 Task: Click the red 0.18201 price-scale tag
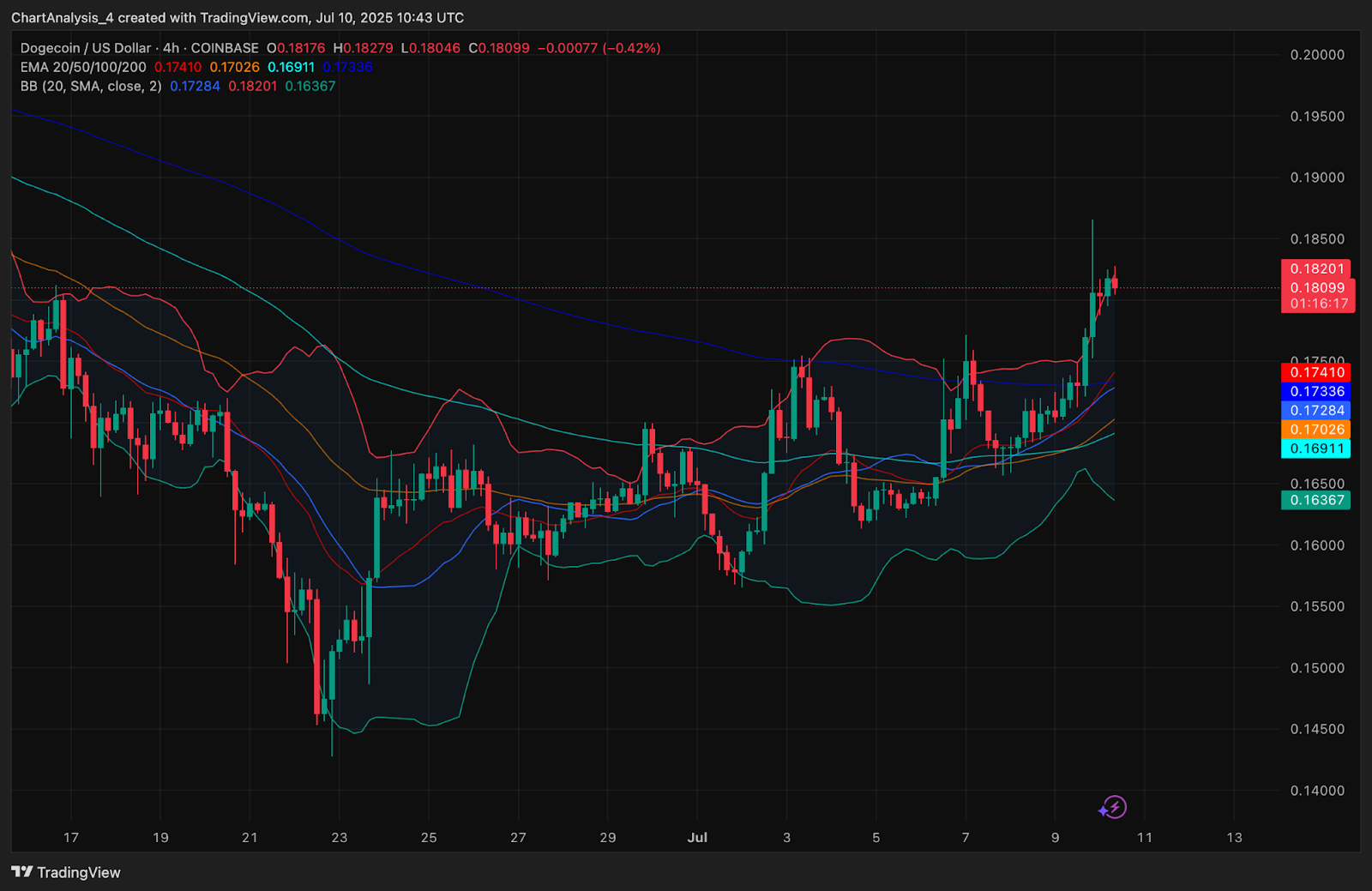click(1316, 268)
